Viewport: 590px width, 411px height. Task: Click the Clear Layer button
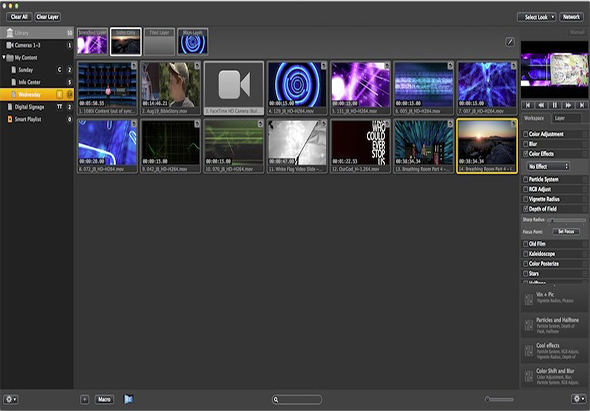pos(47,17)
